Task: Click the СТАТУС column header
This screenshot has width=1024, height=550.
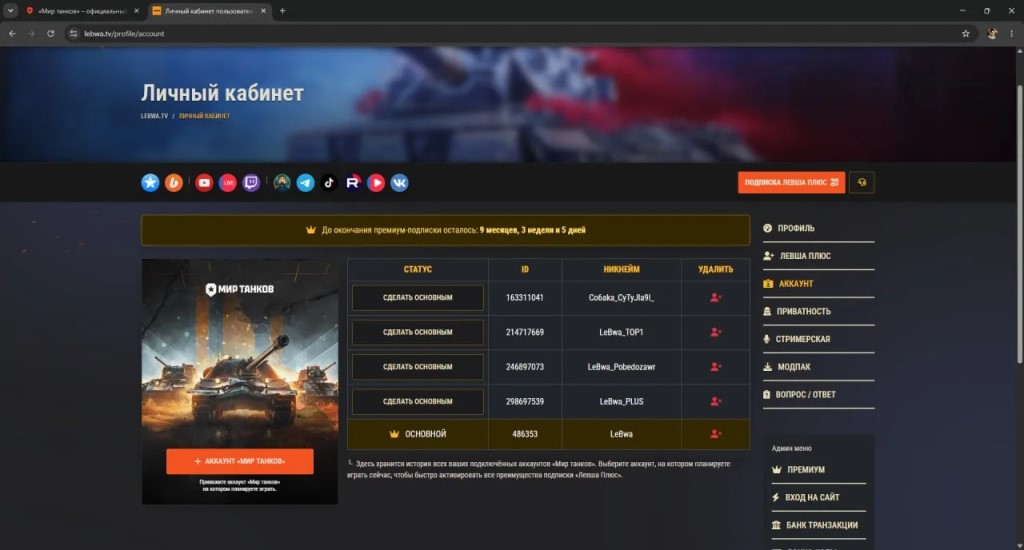Action: [x=417, y=269]
